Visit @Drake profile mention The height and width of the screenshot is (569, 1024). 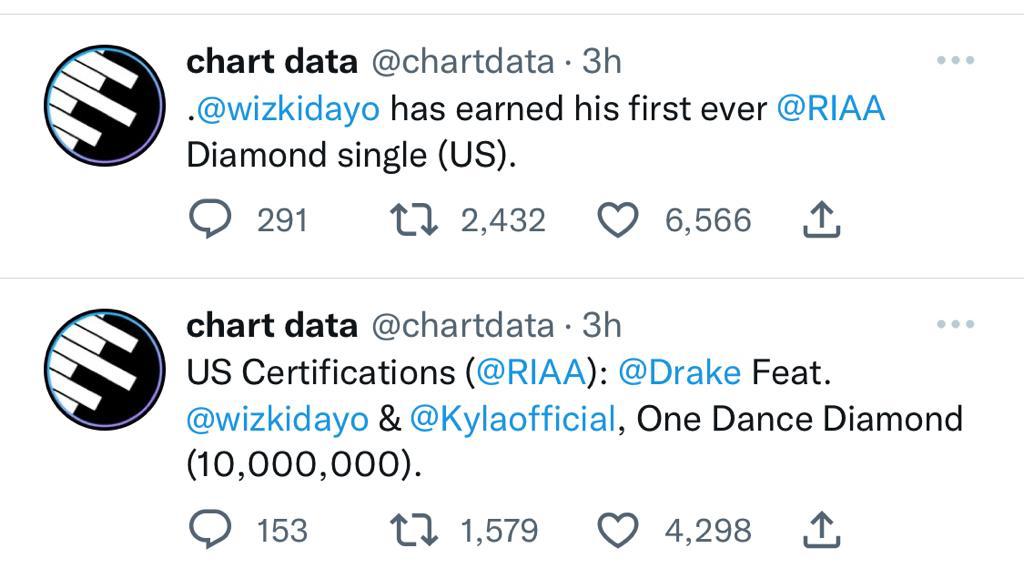pyautogui.click(x=679, y=372)
